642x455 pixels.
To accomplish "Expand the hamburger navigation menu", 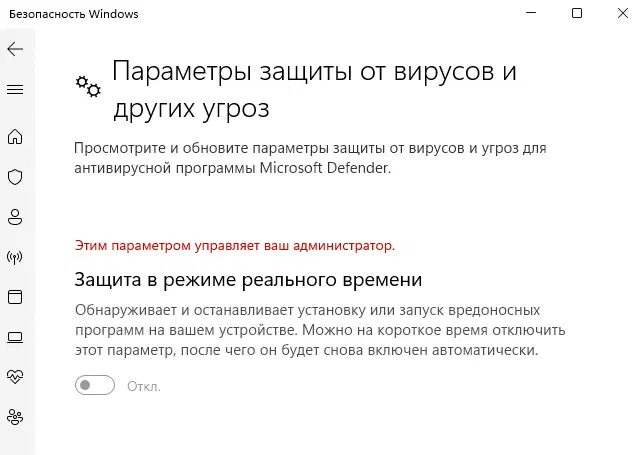I will pos(15,90).
